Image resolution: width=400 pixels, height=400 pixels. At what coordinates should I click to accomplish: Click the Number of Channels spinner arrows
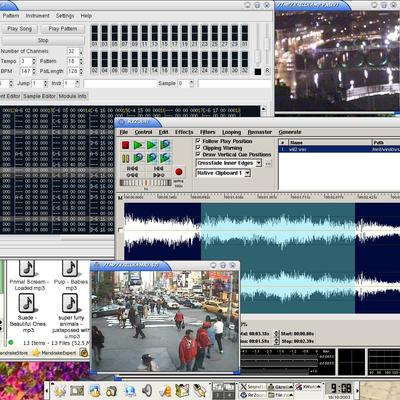click(81, 51)
